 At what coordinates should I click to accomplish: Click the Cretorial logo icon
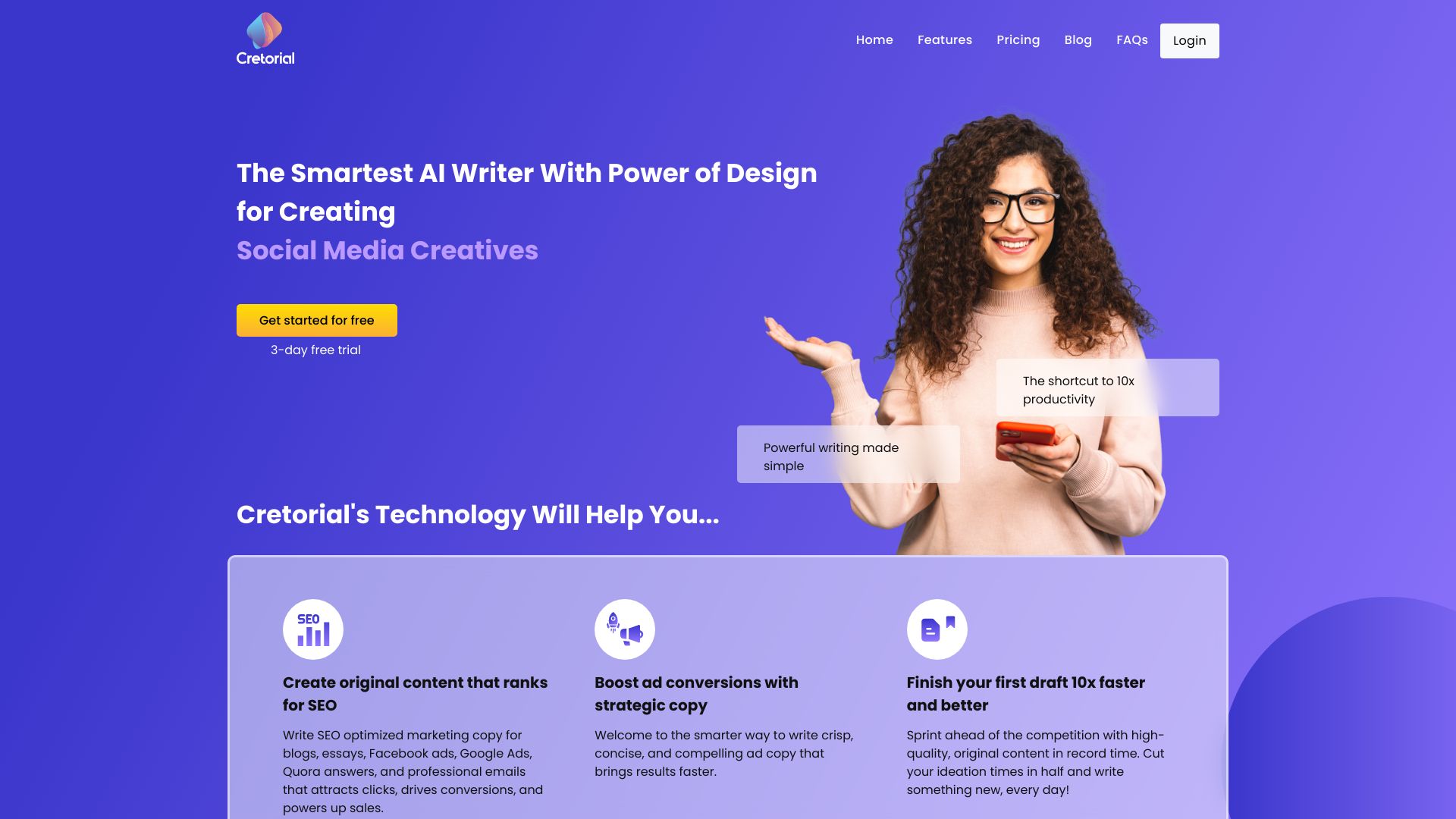264,29
